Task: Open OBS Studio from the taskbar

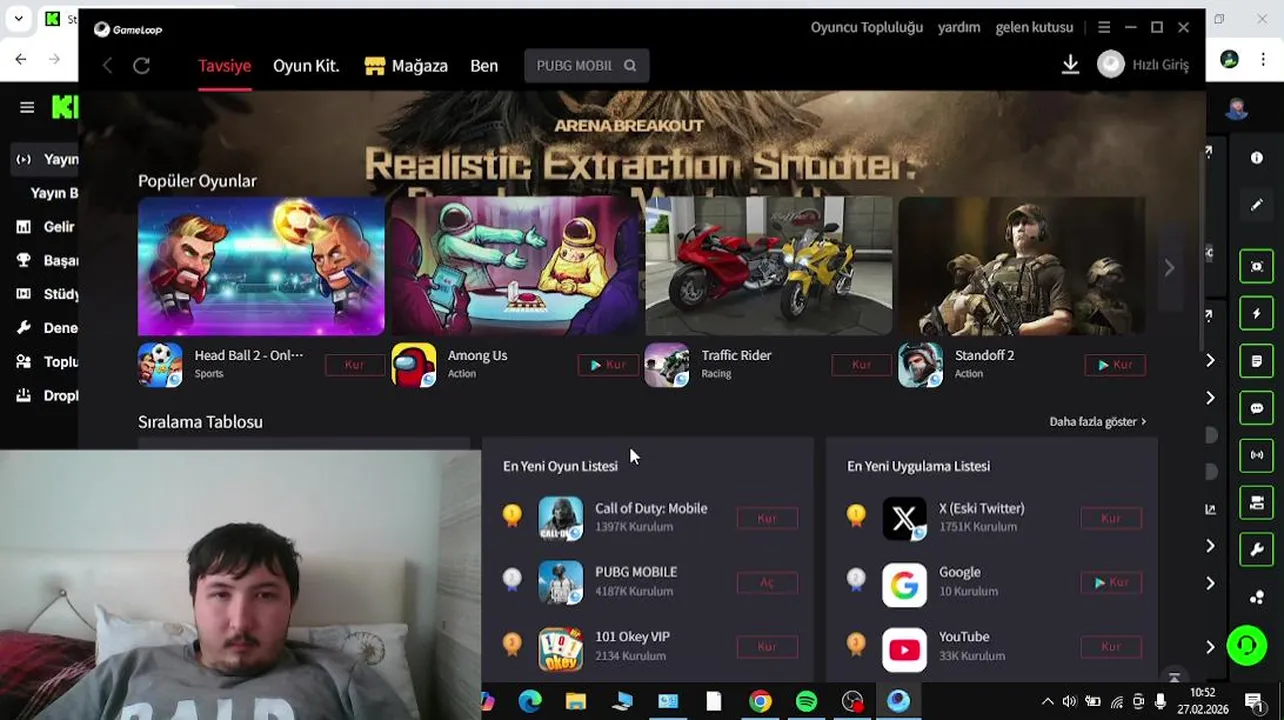Action: point(852,702)
